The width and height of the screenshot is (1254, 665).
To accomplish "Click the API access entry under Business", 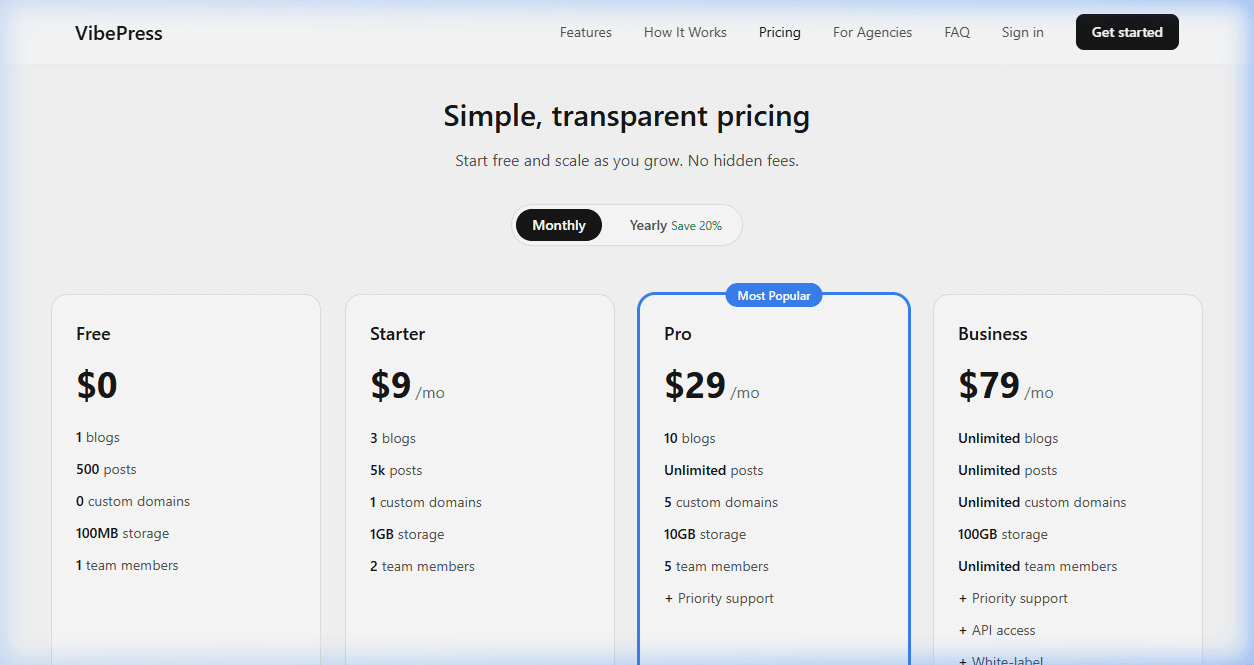I will pos(996,630).
